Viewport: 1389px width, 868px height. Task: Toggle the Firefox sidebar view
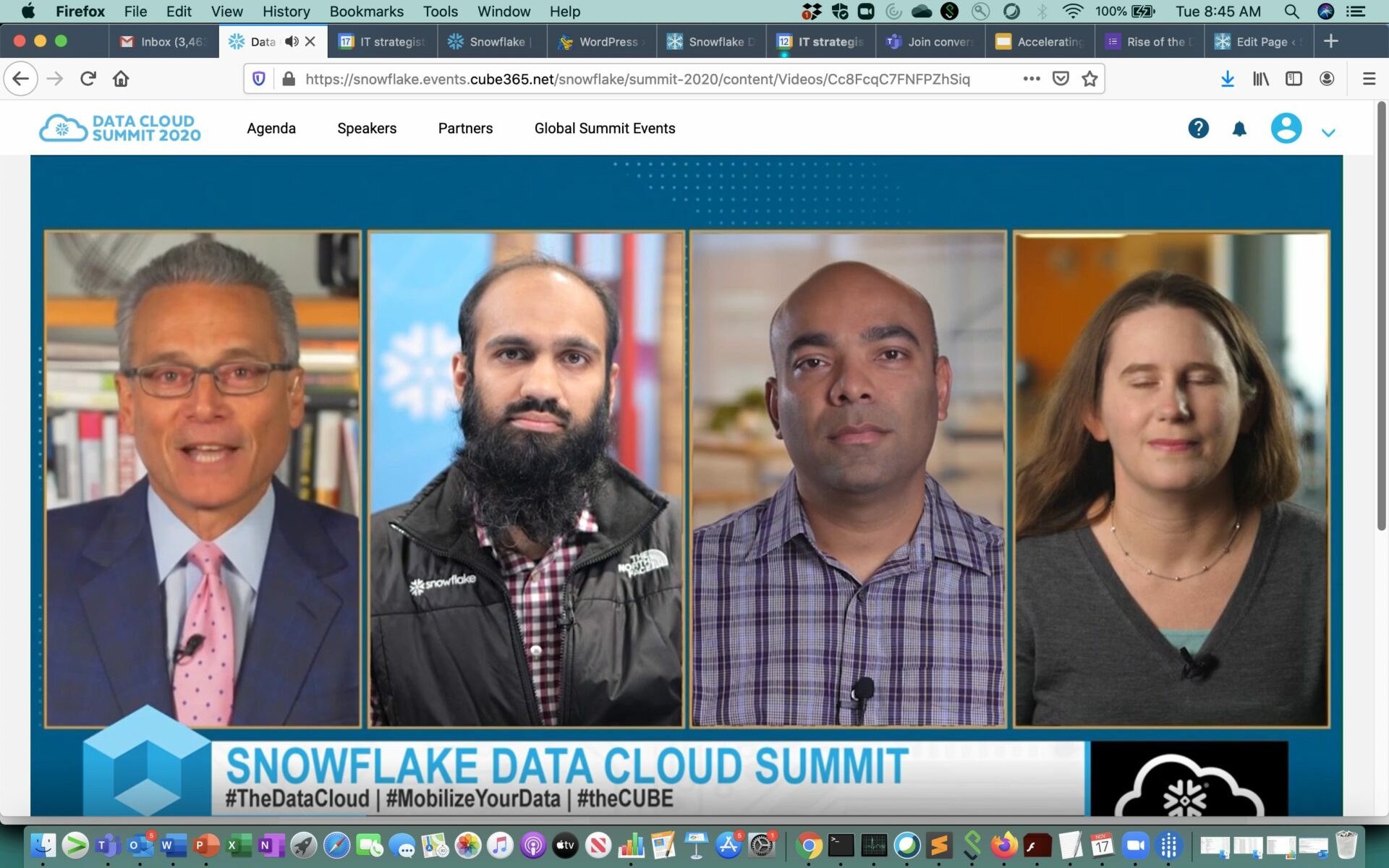(x=1294, y=79)
